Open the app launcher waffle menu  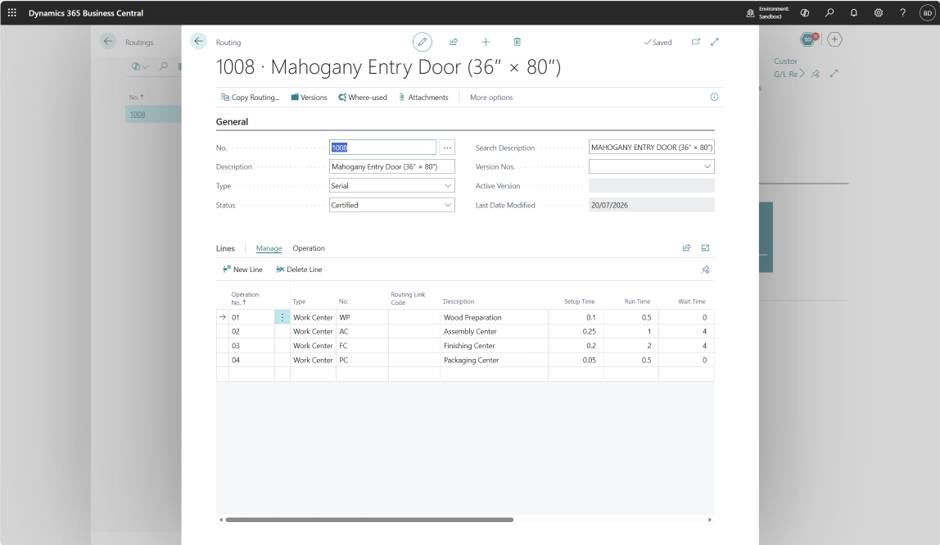[x=12, y=13]
